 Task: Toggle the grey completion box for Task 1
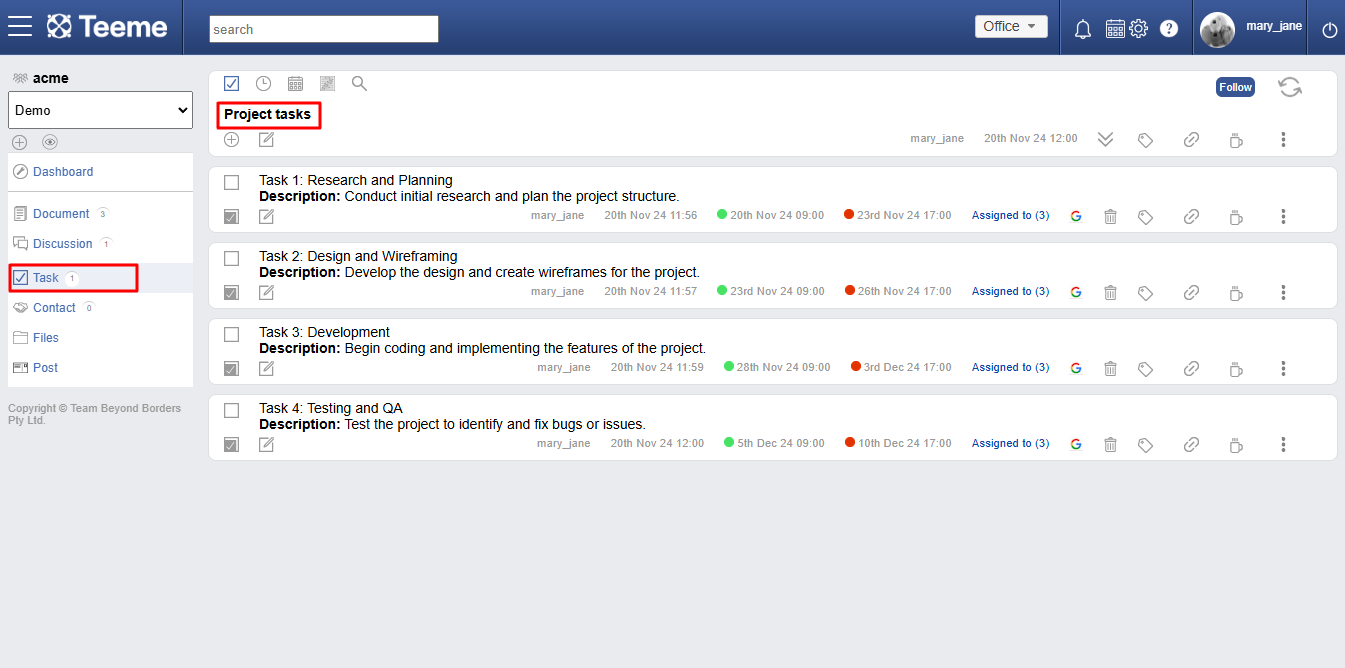(231, 216)
